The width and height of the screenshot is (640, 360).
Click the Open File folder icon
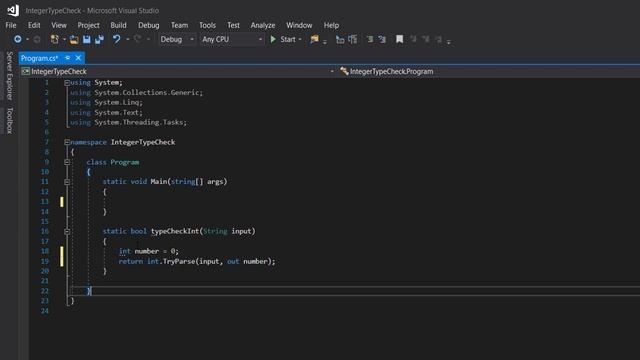74,39
